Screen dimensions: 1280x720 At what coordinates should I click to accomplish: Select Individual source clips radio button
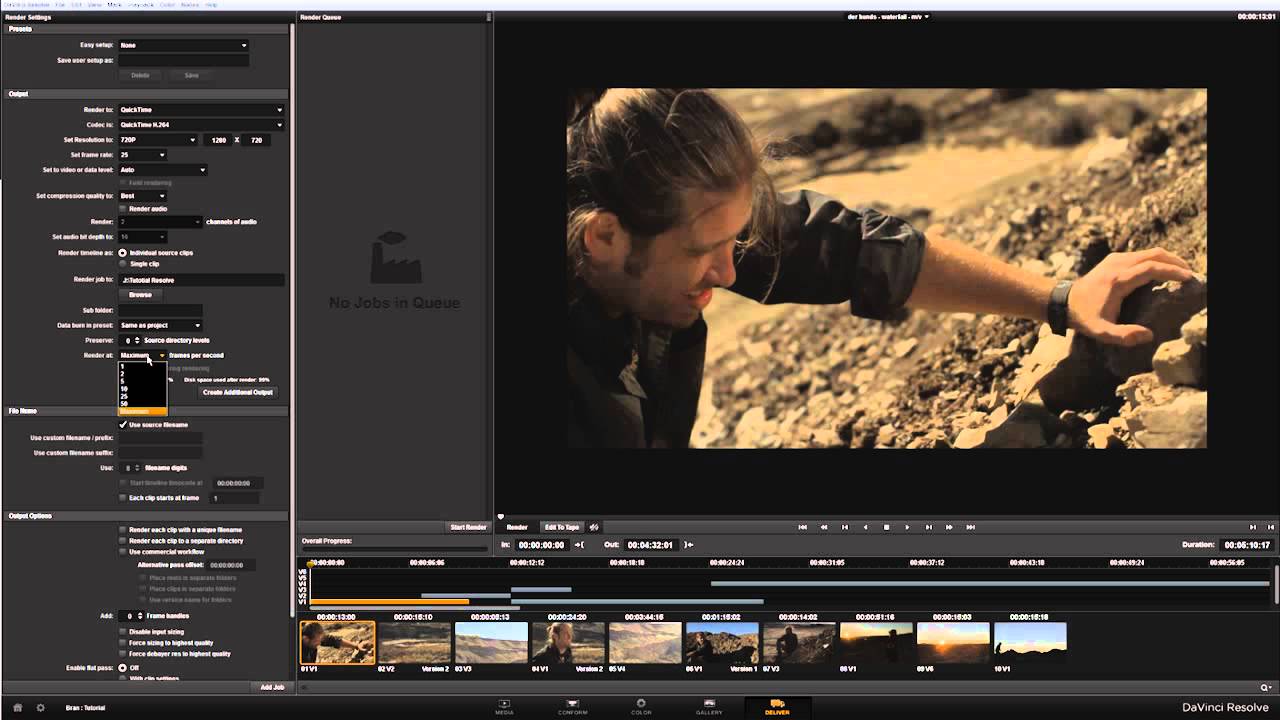tap(123, 253)
